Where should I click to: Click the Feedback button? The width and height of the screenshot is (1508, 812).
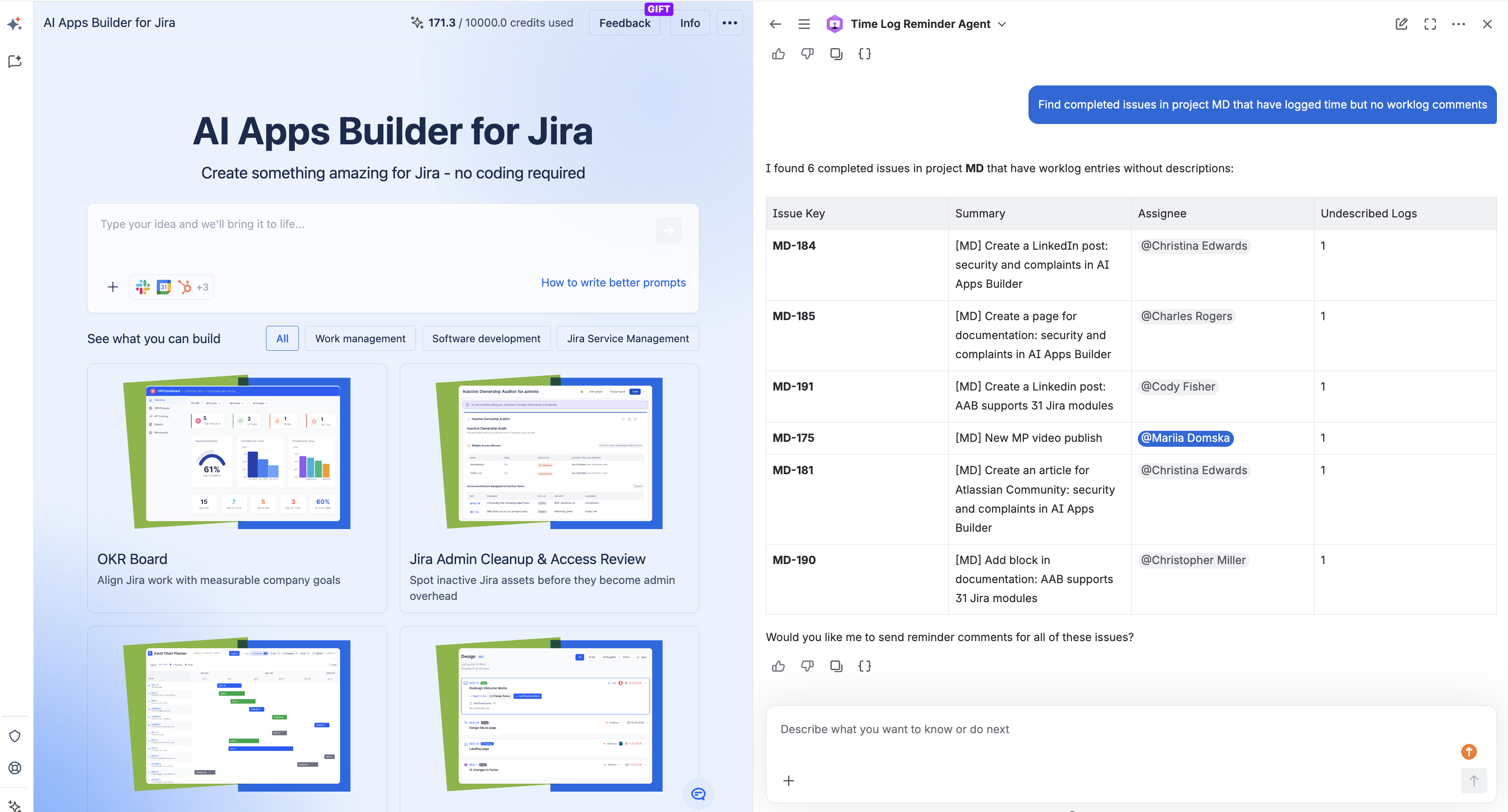[624, 23]
